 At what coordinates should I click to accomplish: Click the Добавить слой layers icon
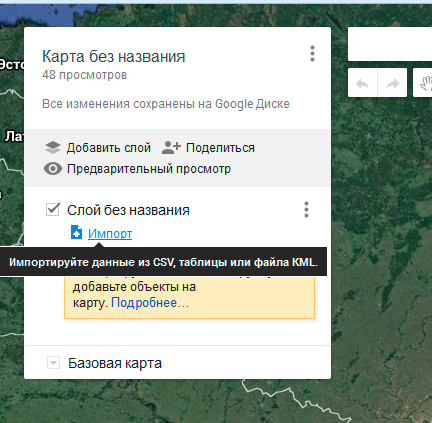(x=53, y=147)
